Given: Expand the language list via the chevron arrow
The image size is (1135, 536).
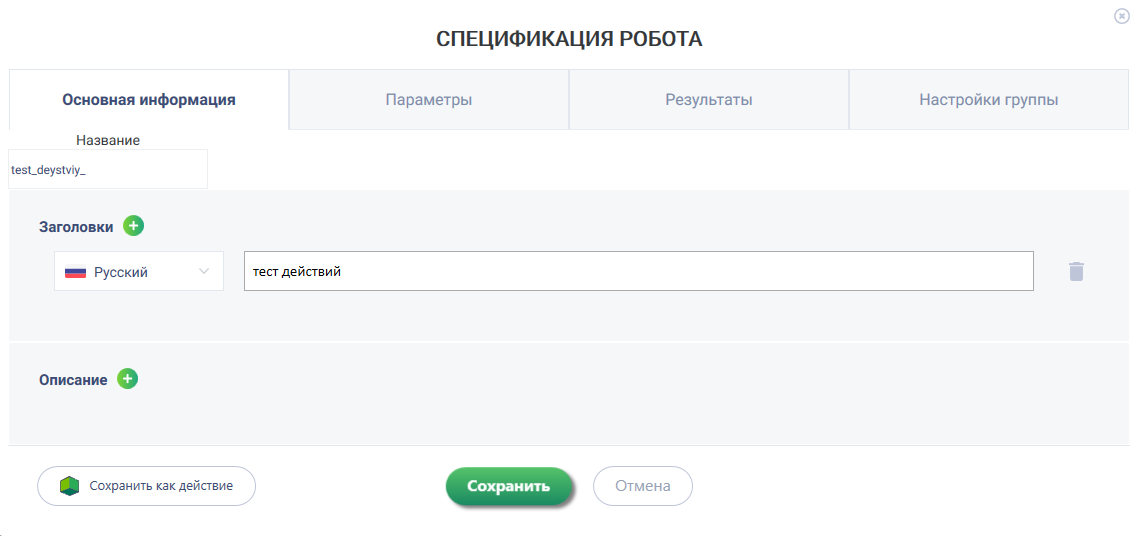Looking at the screenshot, I should [x=204, y=272].
